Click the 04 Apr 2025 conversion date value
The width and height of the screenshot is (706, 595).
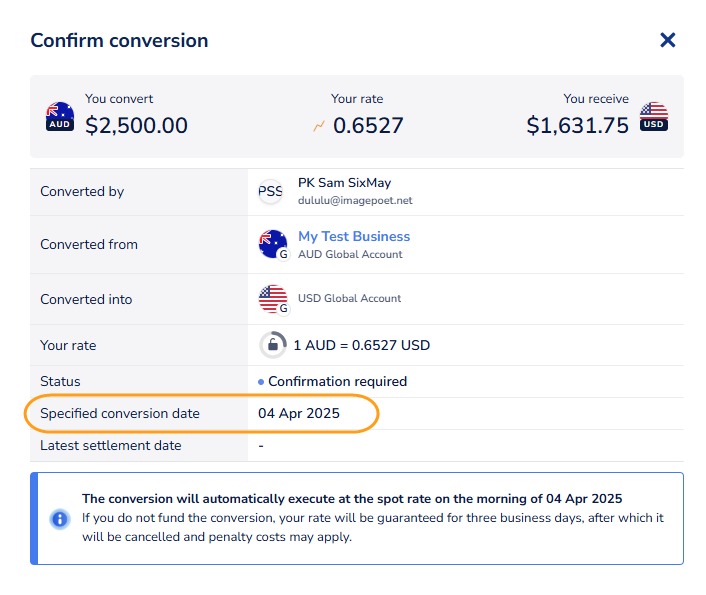(x=299, y=413)
